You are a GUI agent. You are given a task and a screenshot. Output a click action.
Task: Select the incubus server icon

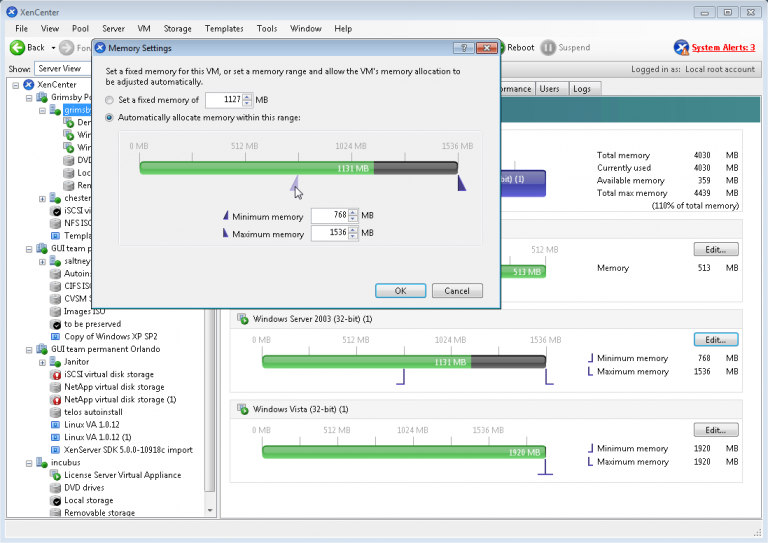coord(42,462)
